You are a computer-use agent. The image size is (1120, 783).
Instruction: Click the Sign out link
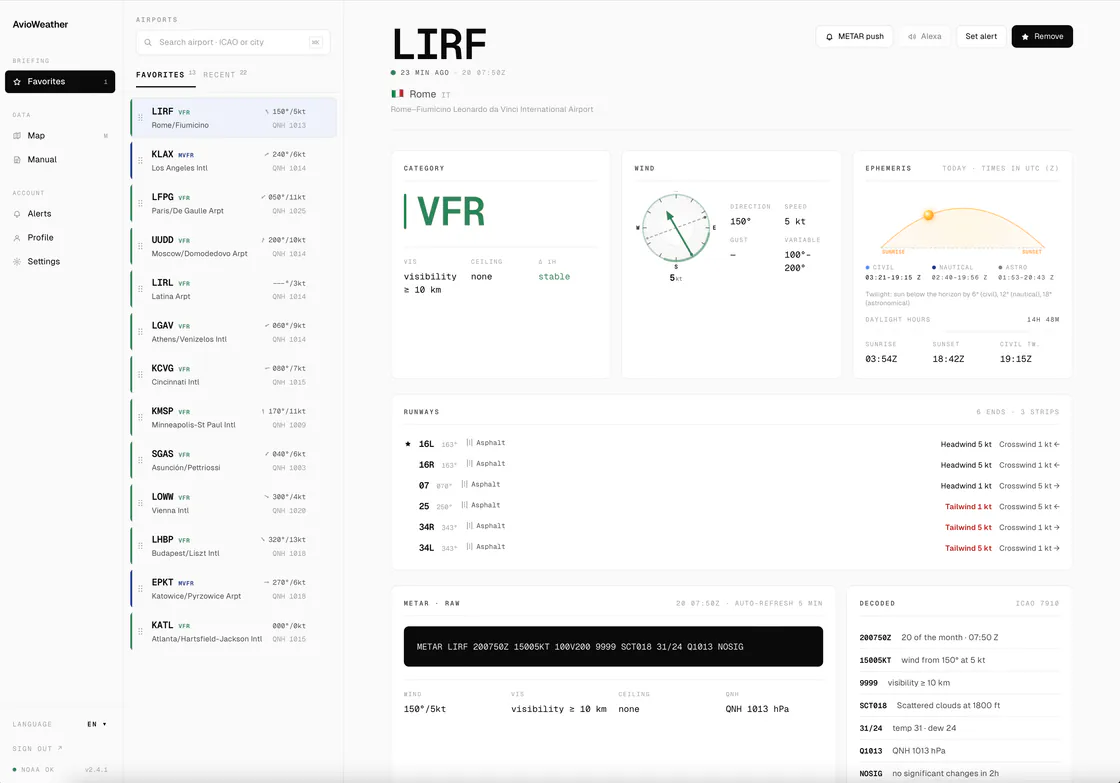(x=37, y=749)
